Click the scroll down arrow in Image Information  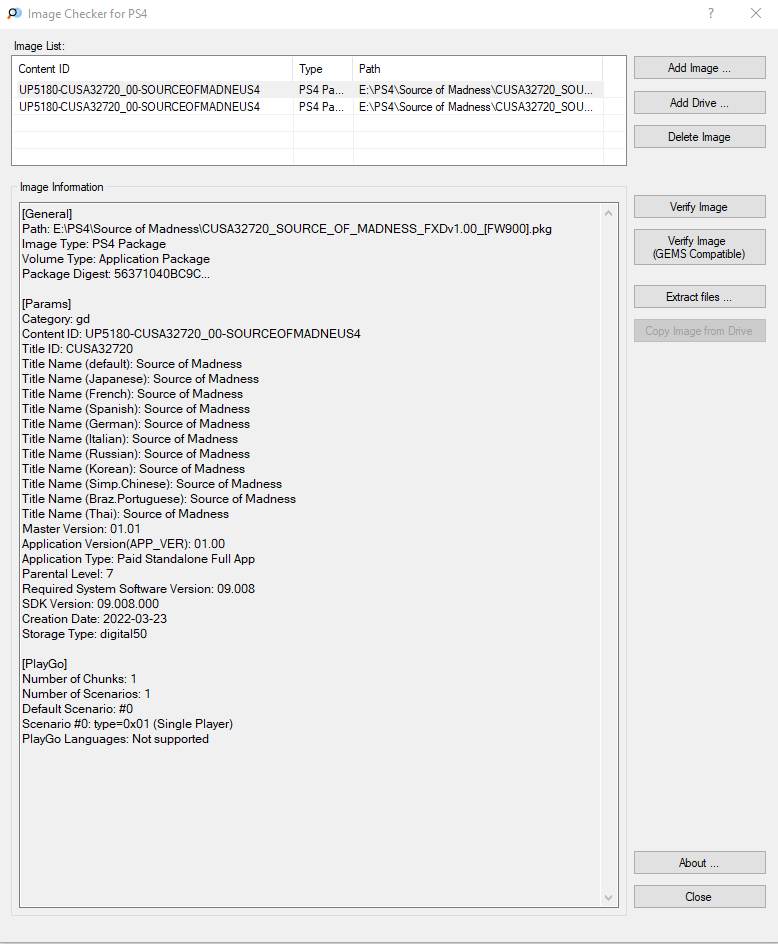pyautogui.click(x=608, y=898)
